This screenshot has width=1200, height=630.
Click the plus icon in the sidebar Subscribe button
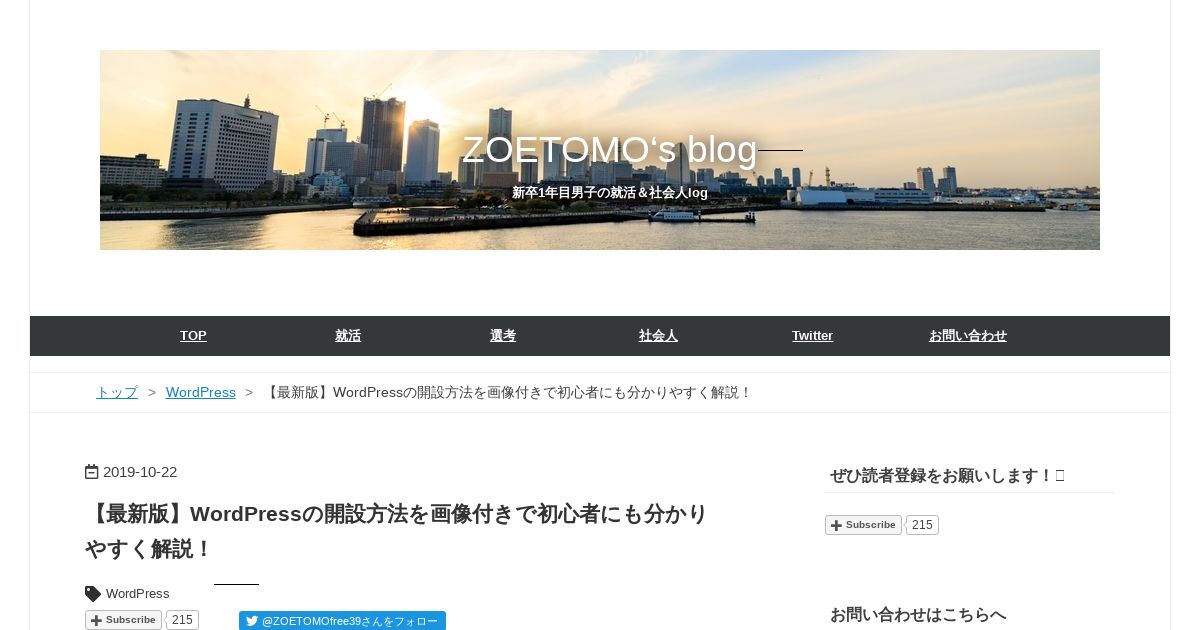pos(837,525)
